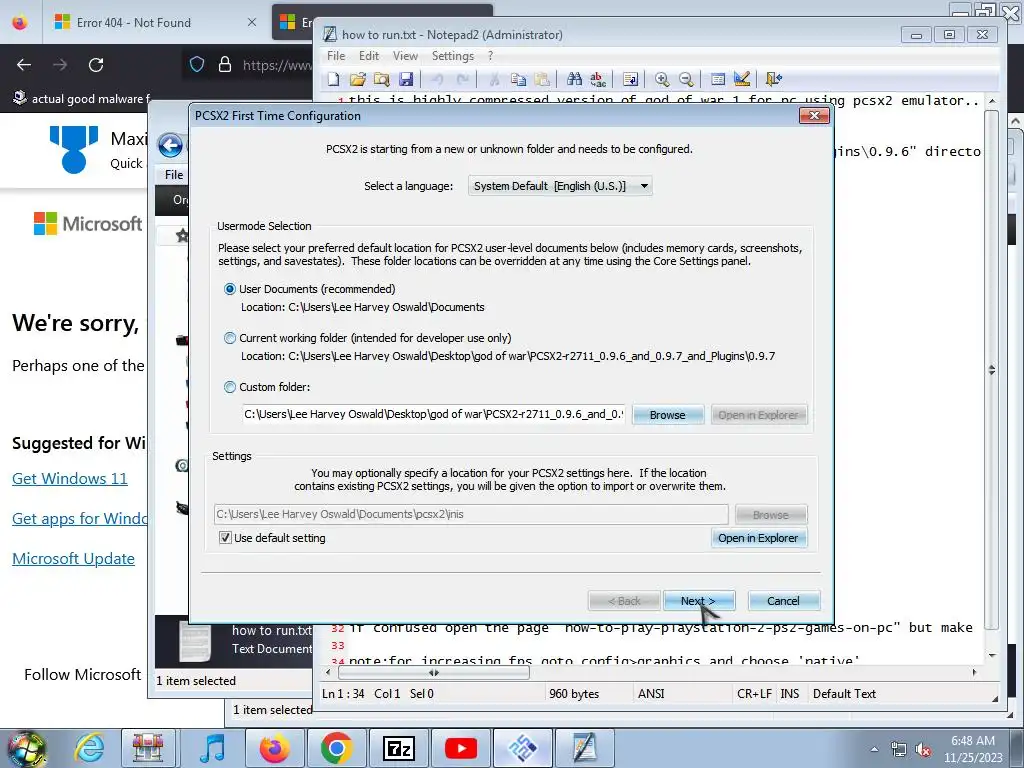
Task: Click the Open file icon in Notepad2
Action: 357,79
